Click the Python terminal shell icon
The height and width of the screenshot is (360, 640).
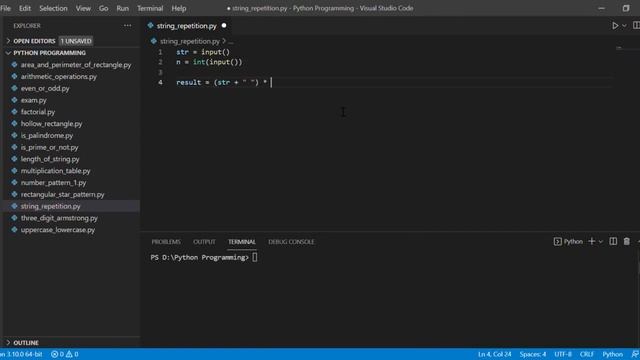click(x=558, y=242)
